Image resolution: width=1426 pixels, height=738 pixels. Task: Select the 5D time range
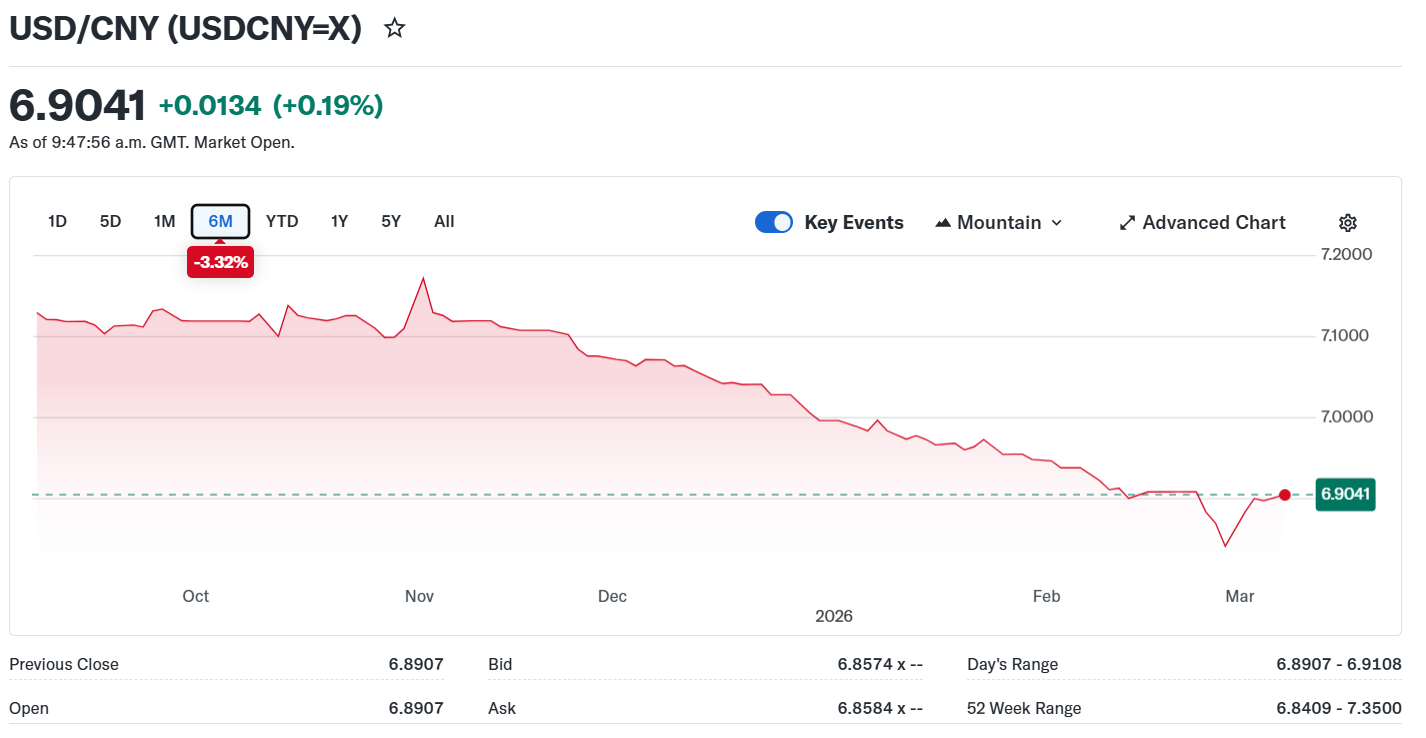110,221
